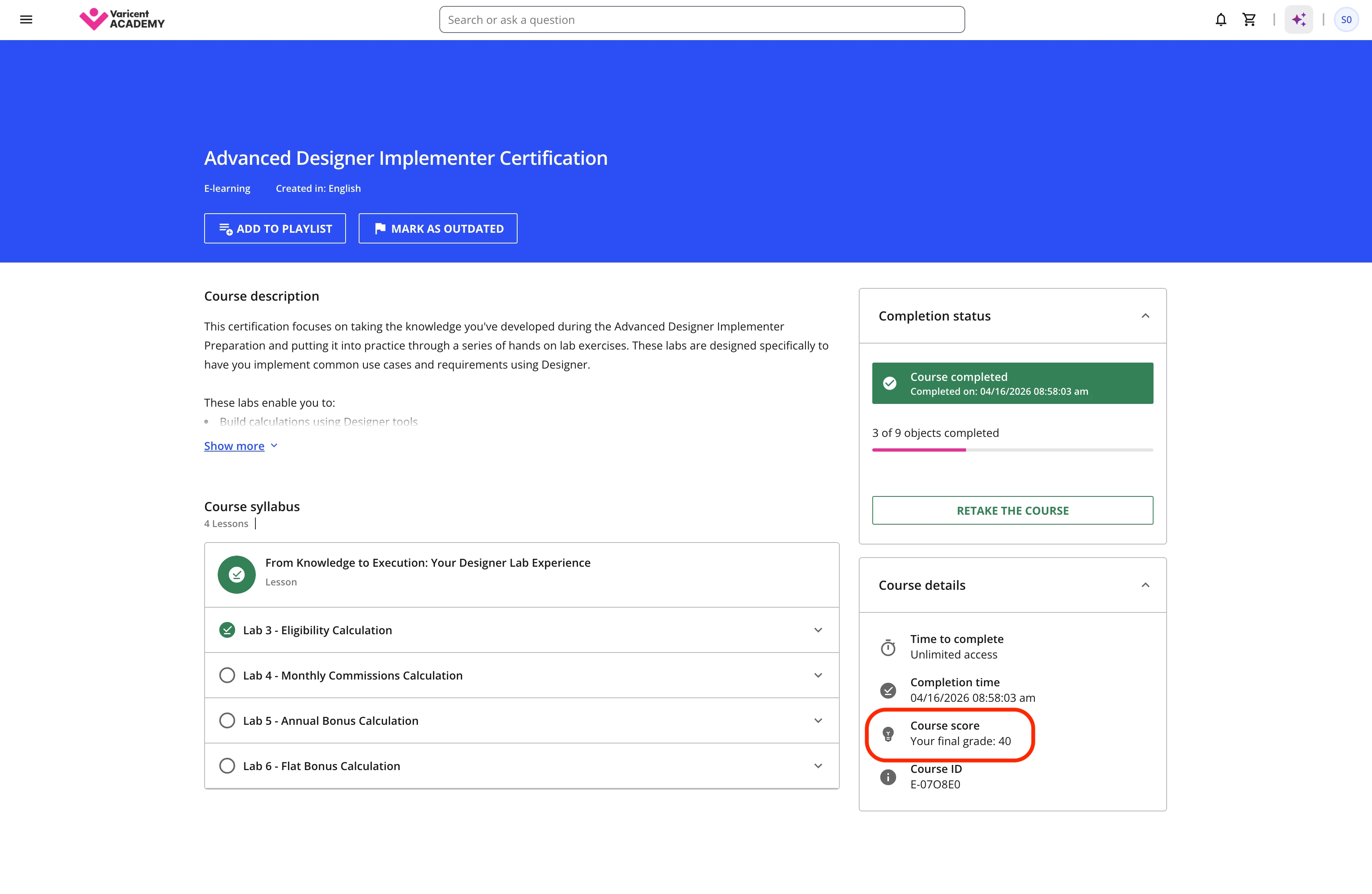Open the hamburger navigation menu
1372x894 pixels.
pos(26,19)
